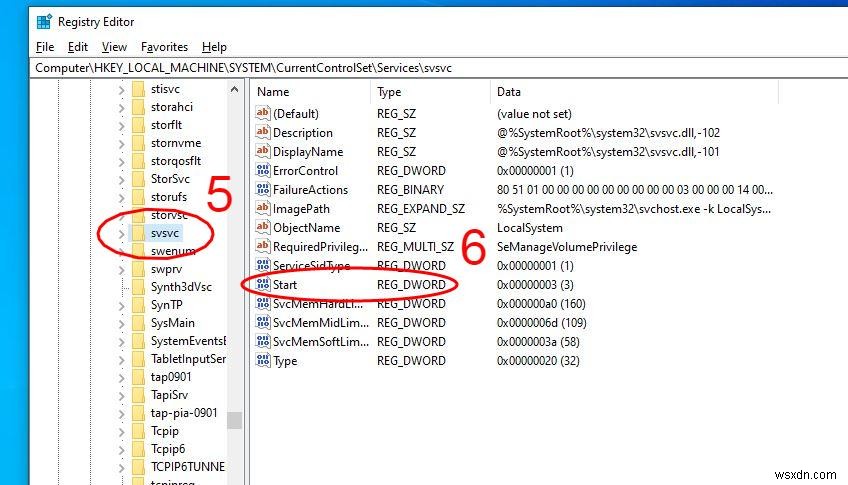Click the folder icon of storahci key

138,107
